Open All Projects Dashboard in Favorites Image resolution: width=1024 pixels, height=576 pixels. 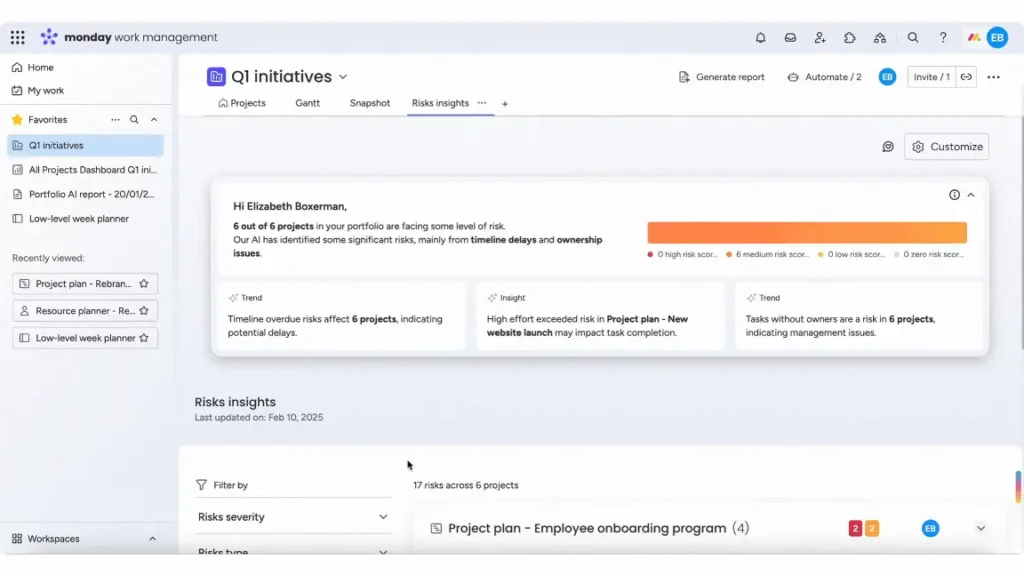(x=90, y=170)
